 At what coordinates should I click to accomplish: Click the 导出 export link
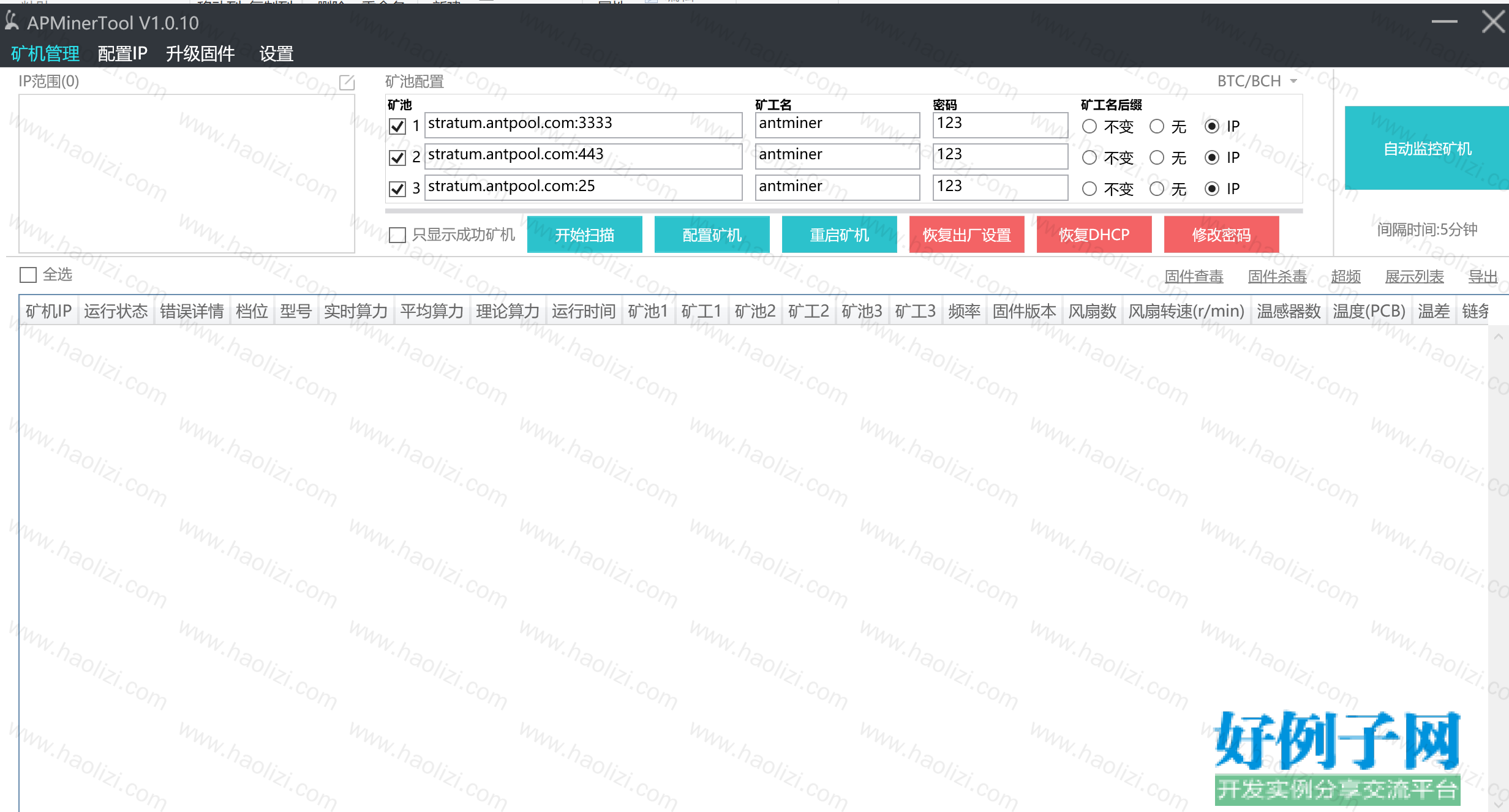click(x=1483, y=277)
